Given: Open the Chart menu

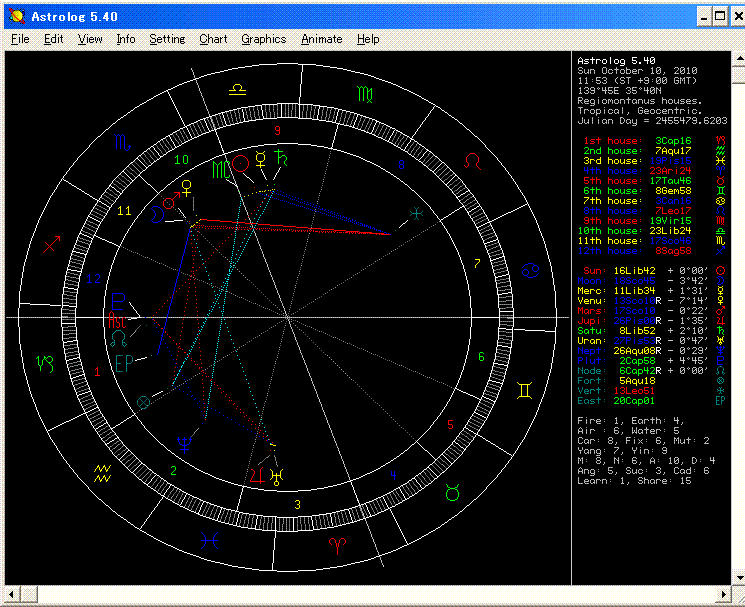Looking at the screenshot, I should point(213,39).
